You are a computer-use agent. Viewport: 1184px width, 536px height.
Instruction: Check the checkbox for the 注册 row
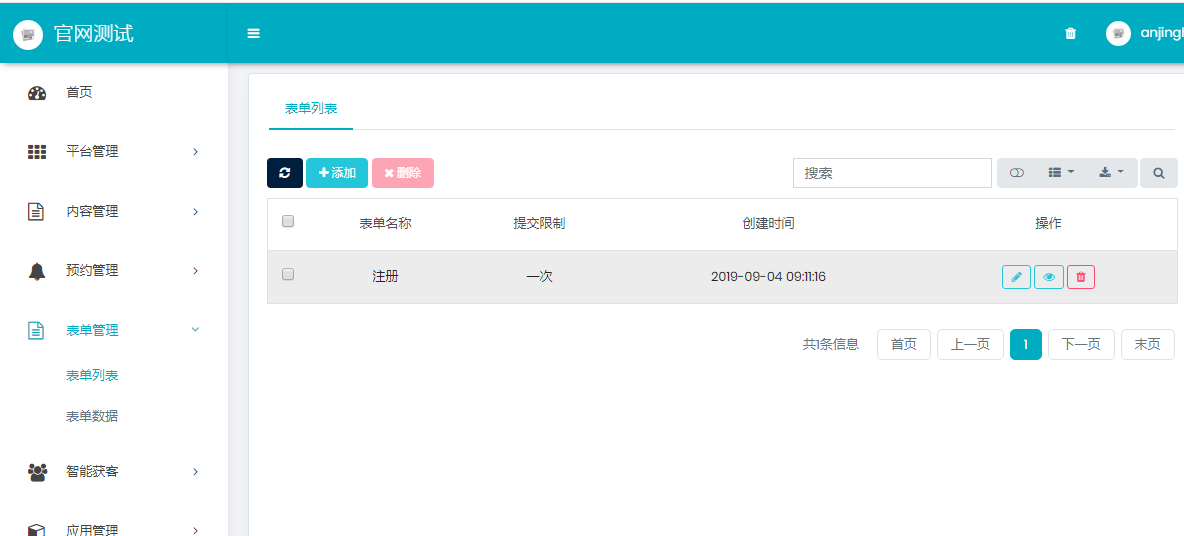point(288,274)
